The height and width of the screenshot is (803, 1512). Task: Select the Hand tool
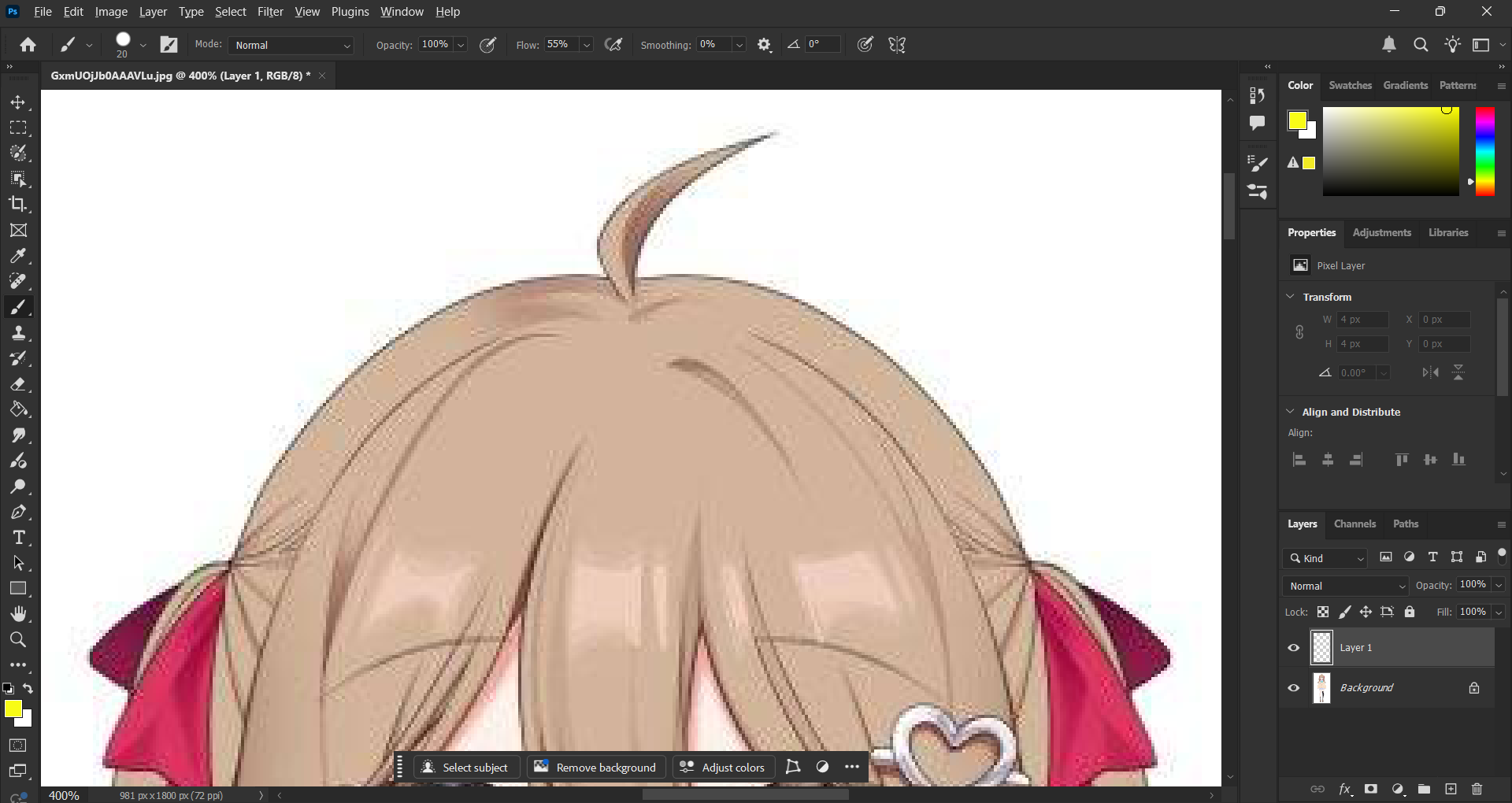(18, 614)
